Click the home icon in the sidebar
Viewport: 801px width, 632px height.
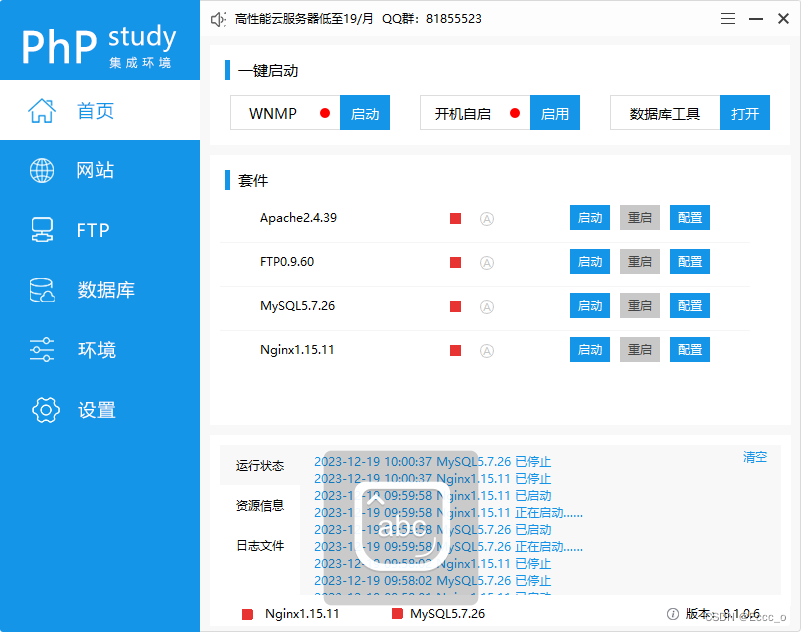tap(42, 110)
